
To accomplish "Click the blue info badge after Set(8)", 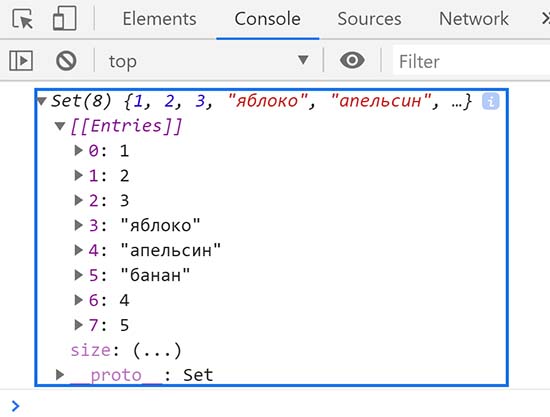I will (x=490, y=101).
